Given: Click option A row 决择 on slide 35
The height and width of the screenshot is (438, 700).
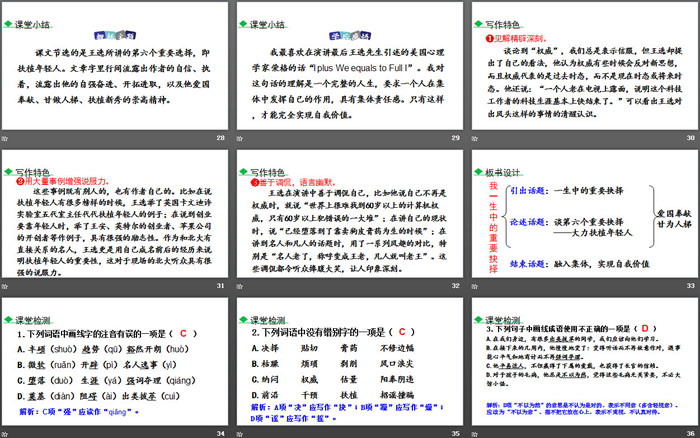Looking at the screenshot, I should (x=333, y=348).
